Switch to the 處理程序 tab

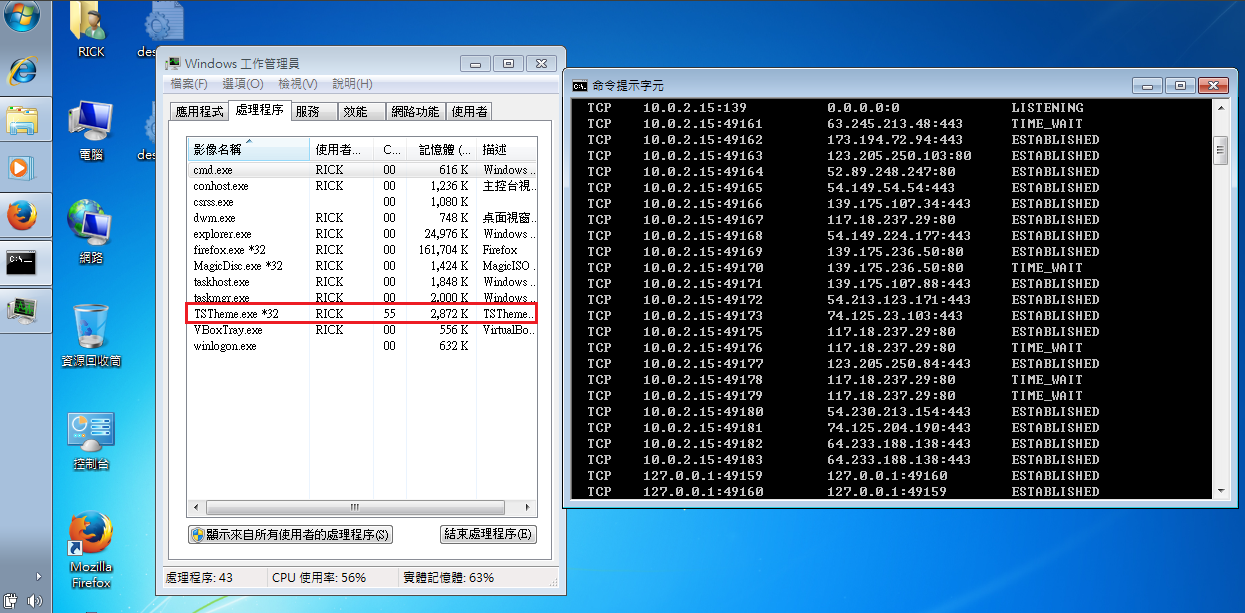[259, 110]
